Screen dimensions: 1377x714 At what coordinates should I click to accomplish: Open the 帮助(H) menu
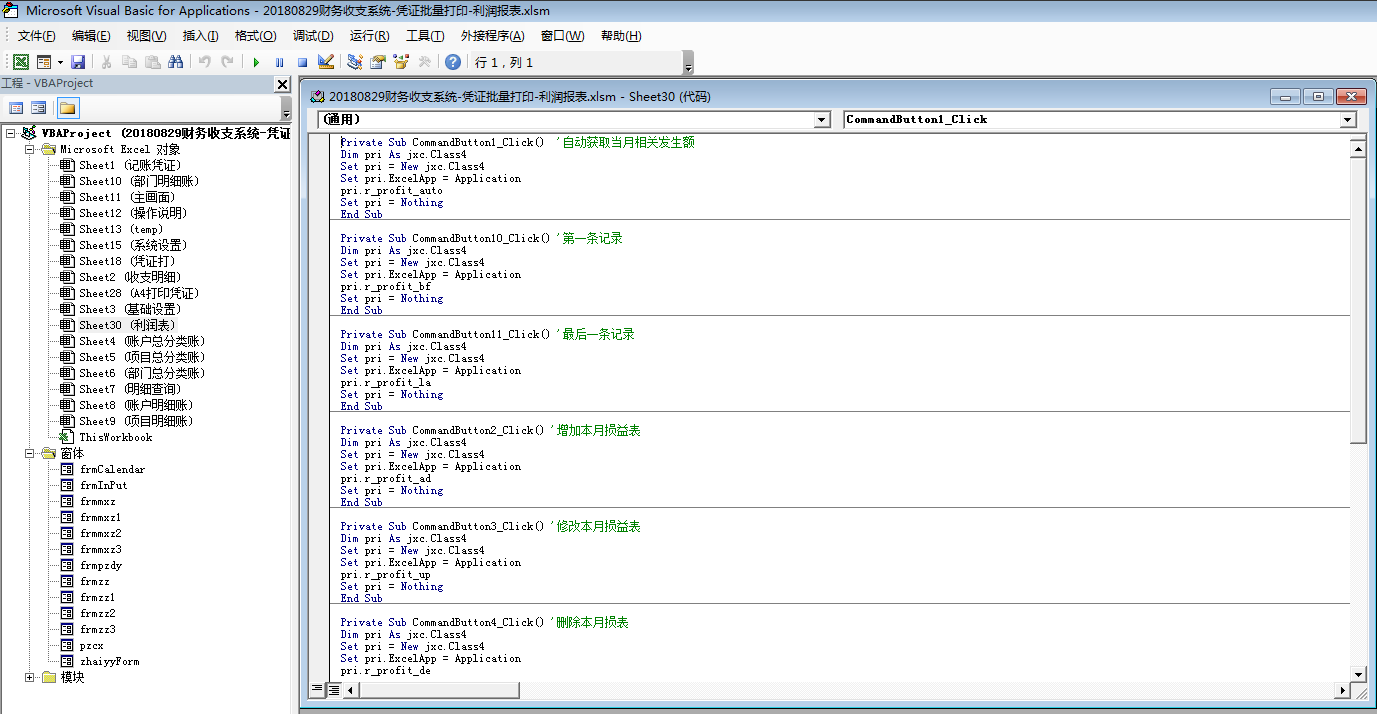(x=621, y=36)
